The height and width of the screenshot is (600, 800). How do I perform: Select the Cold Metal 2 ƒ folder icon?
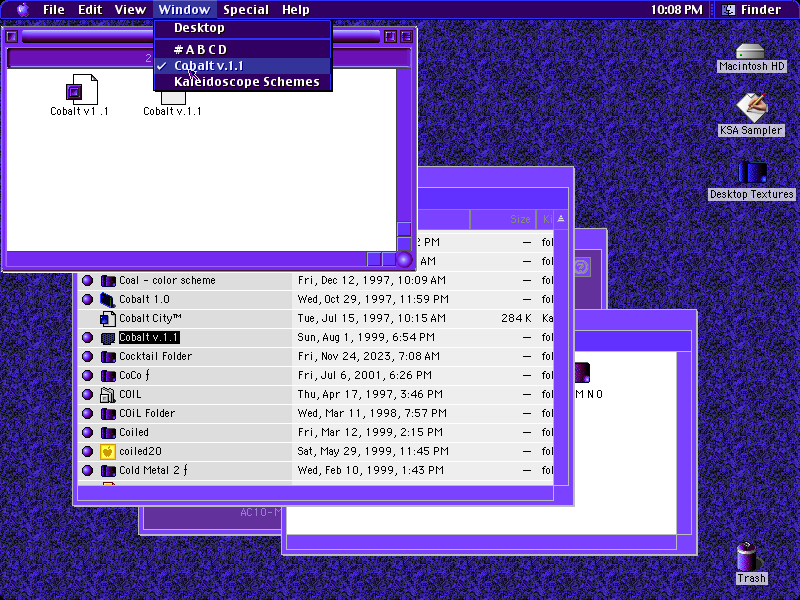[108, 470]
